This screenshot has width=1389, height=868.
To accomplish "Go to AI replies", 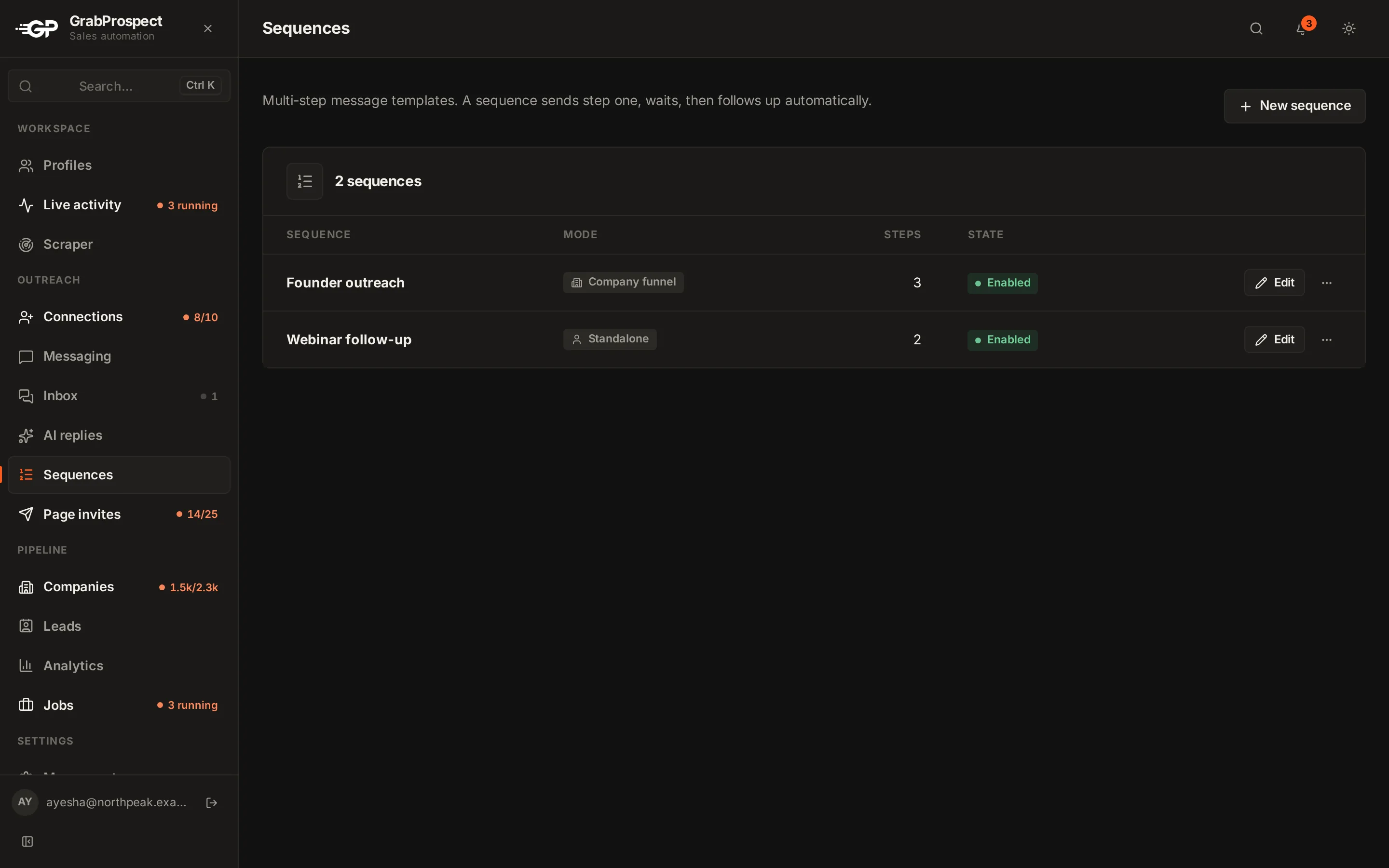I will [119, 436].
